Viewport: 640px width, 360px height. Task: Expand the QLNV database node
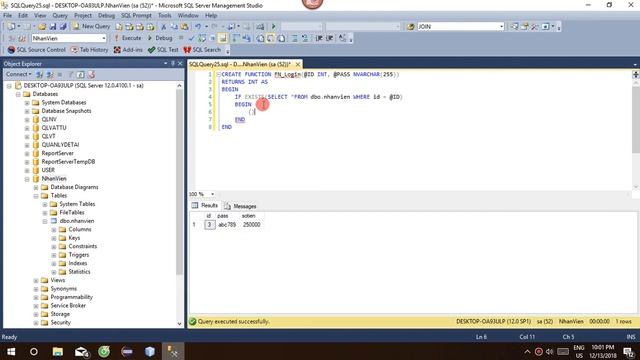click(27, 120)
